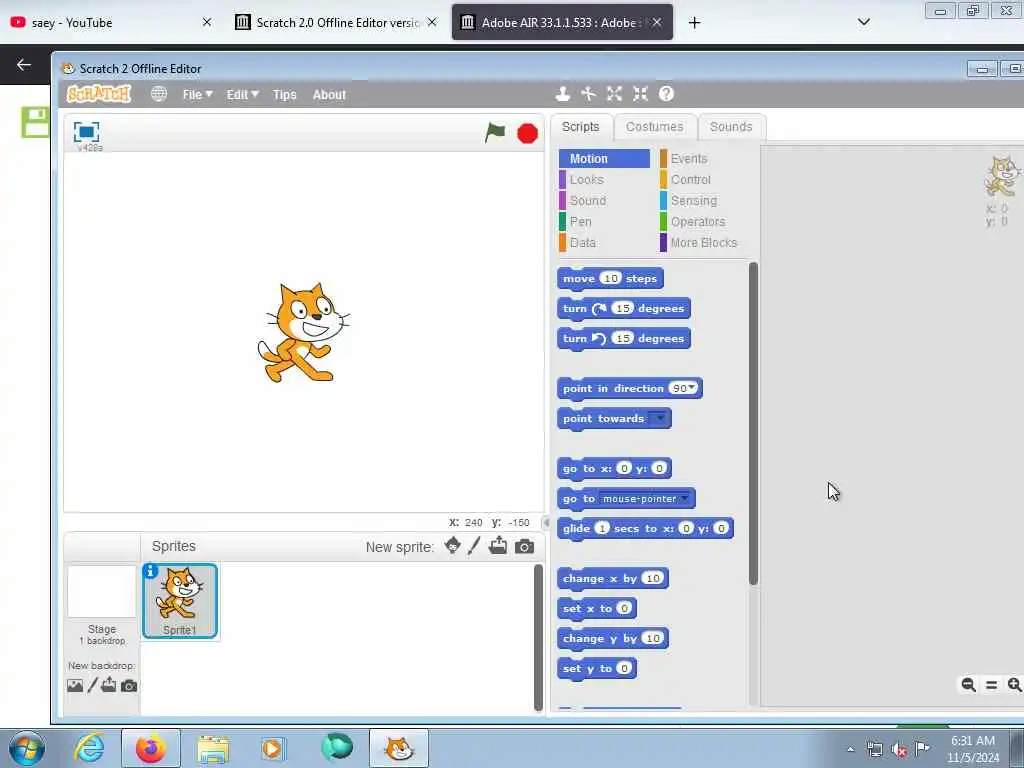Choose backdrop from library
1024x768 pixels.
coord(75,686)
